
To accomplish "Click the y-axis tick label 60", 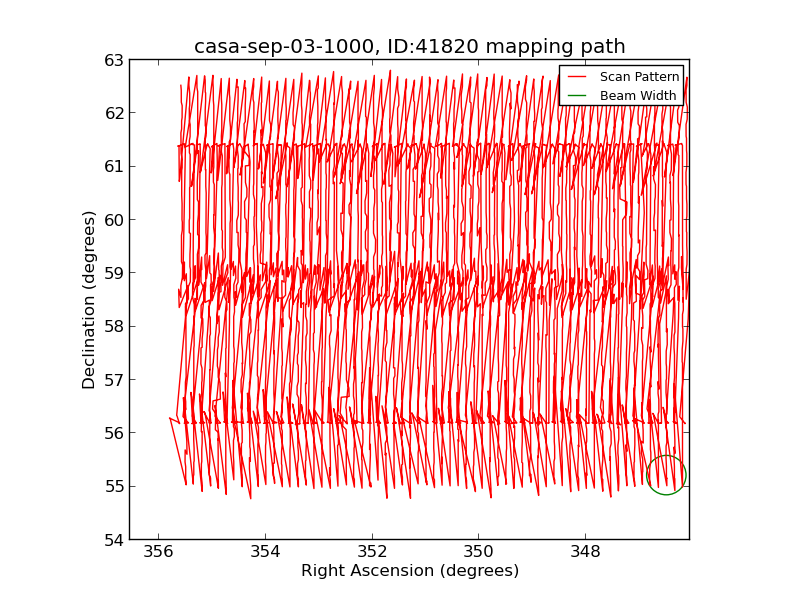I will (x=114, y=220).
